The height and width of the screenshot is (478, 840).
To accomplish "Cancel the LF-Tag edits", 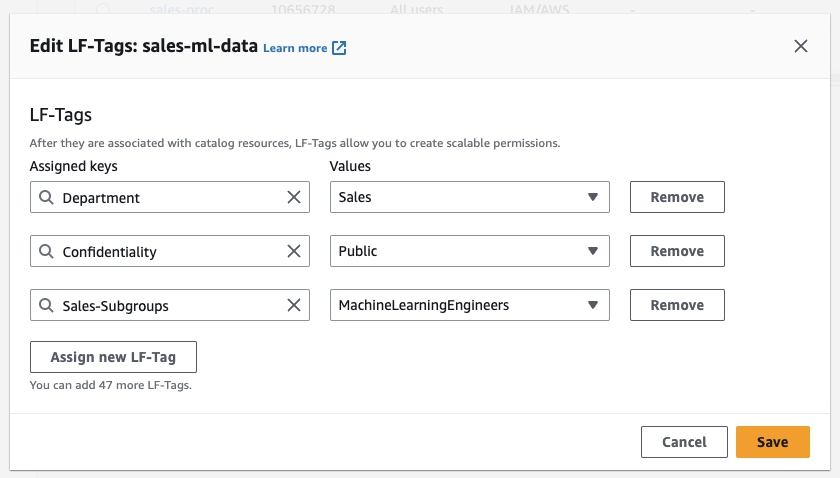I will (x=684, y=442).
